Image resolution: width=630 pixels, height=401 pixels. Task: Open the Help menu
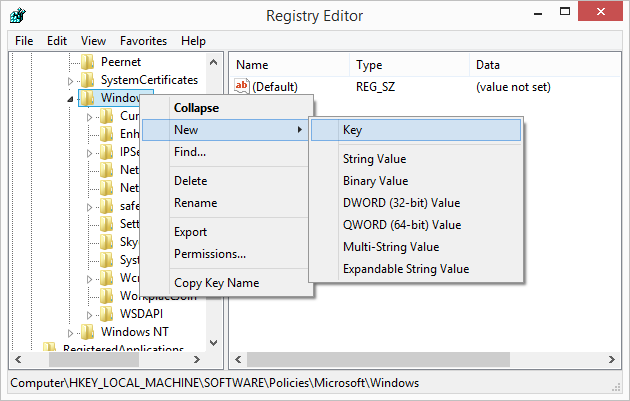(193, 41)
